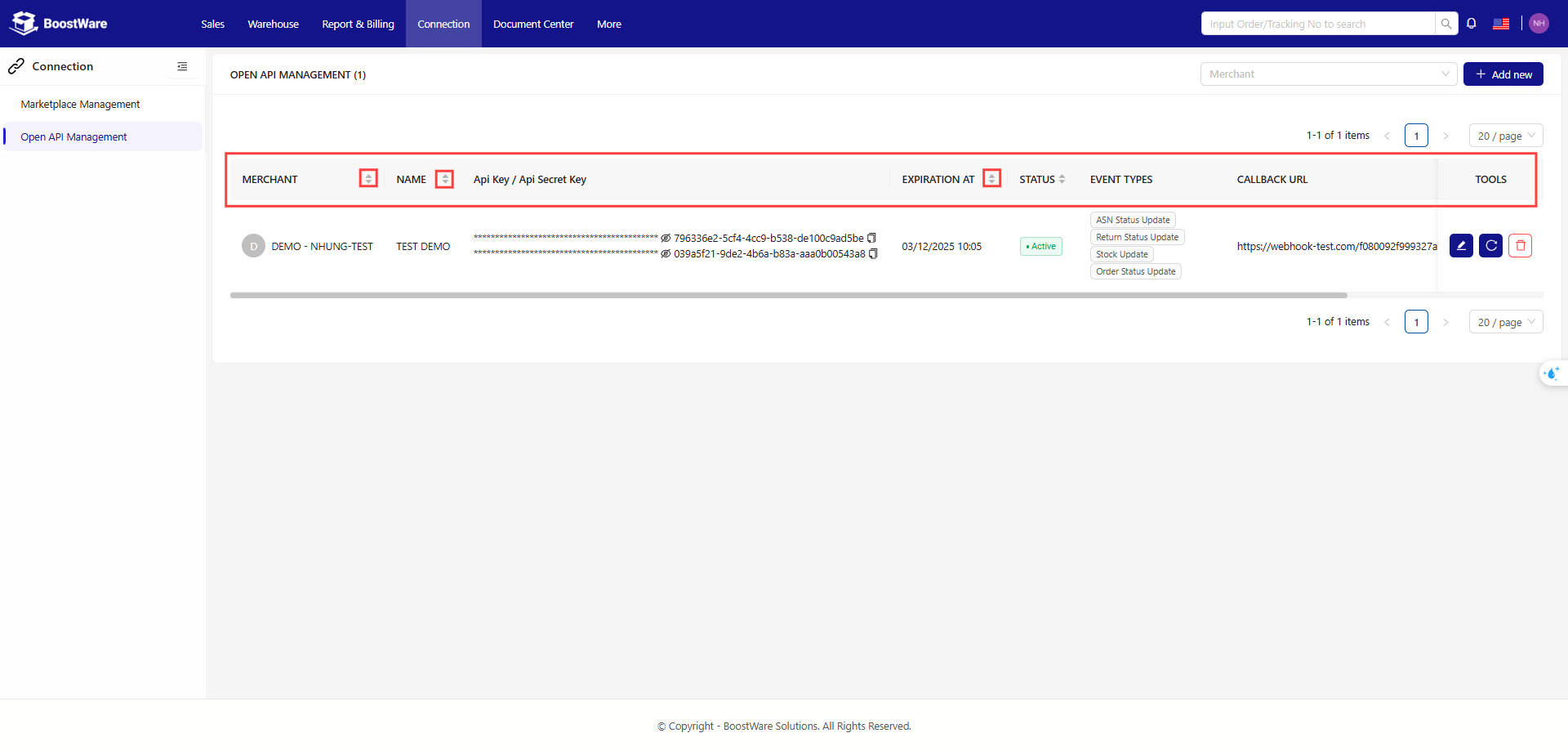1568x751 pixels.
Task: Focus the Order/Tracking No search field
Action: point(1318,24)
